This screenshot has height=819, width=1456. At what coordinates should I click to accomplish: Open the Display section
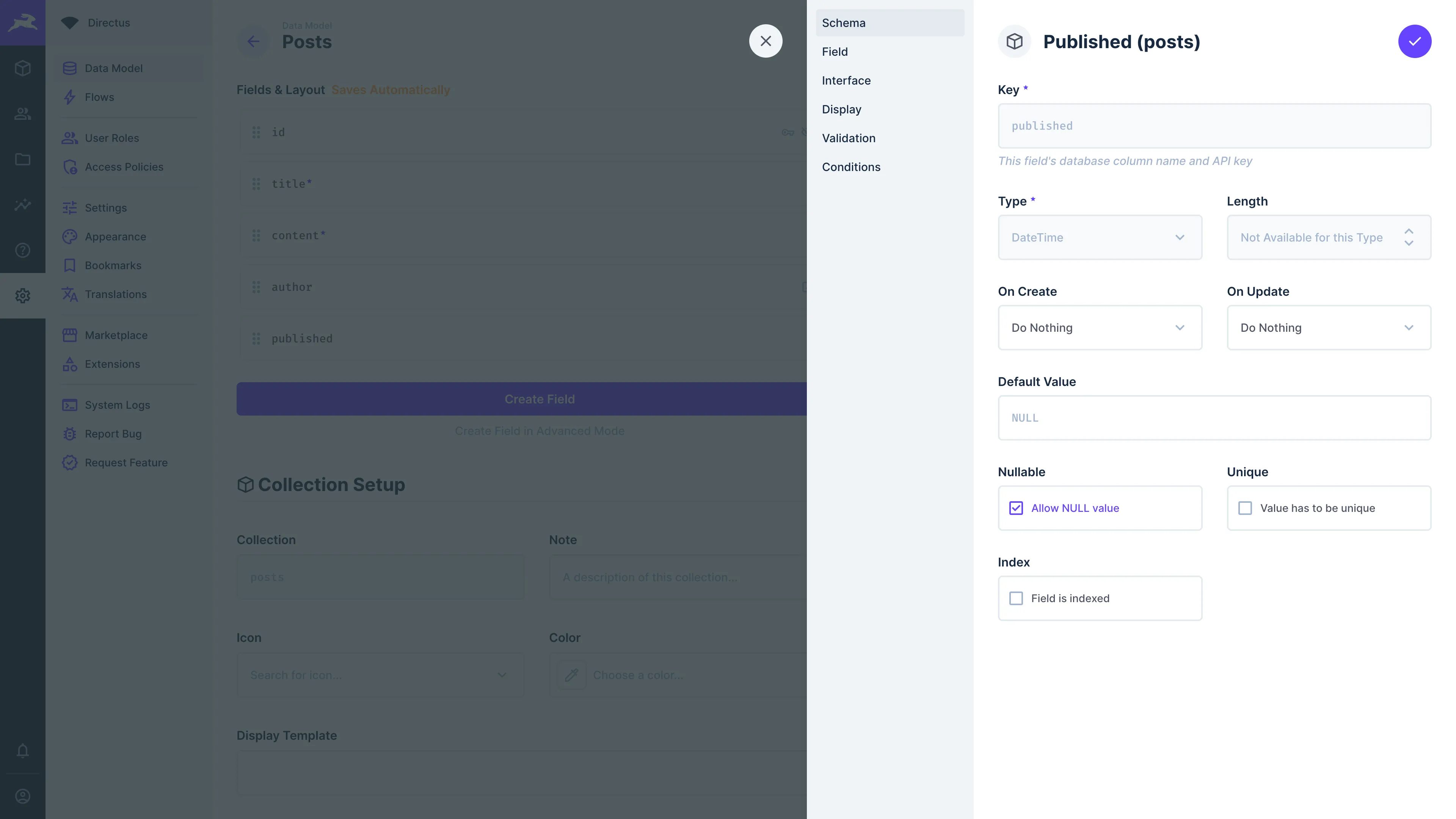[841, 109]
